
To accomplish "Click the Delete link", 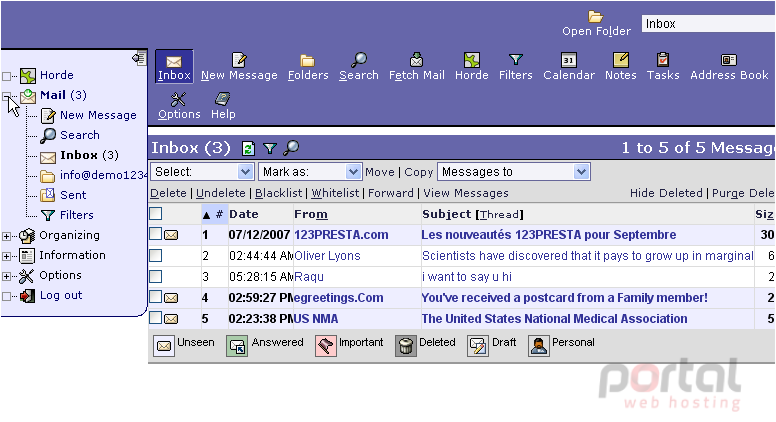I will click(x=168, y=193).
